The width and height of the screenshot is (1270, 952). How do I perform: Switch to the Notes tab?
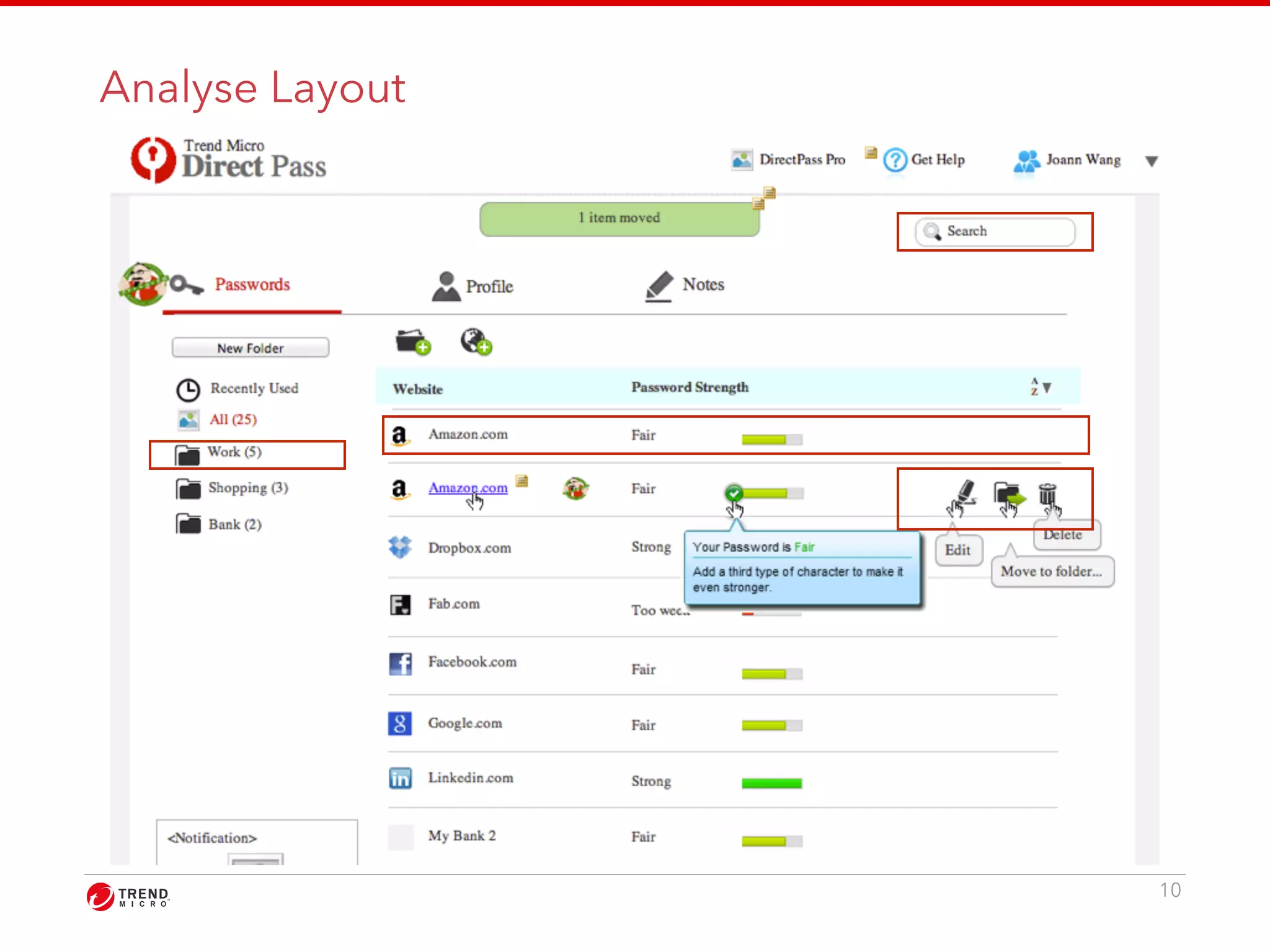(703, 284)
